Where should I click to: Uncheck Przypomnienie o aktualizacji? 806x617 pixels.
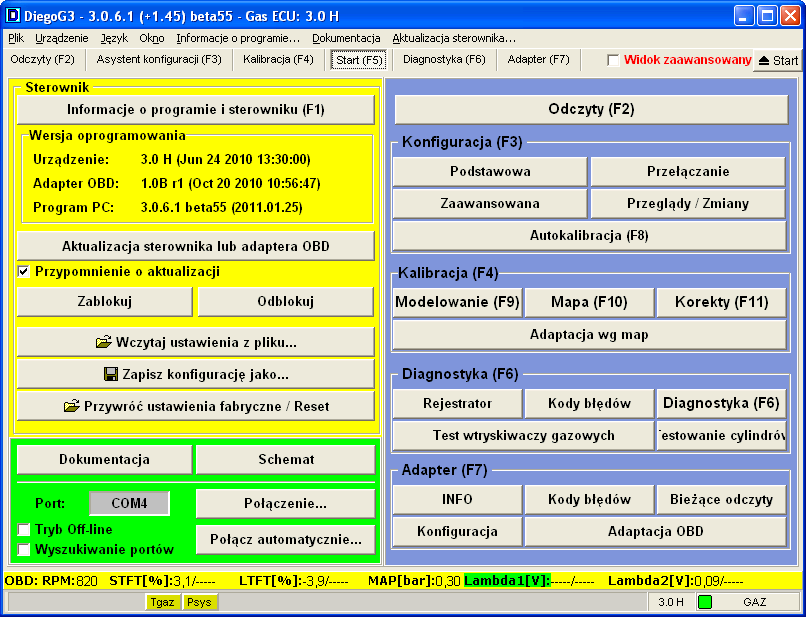(24, 271)
